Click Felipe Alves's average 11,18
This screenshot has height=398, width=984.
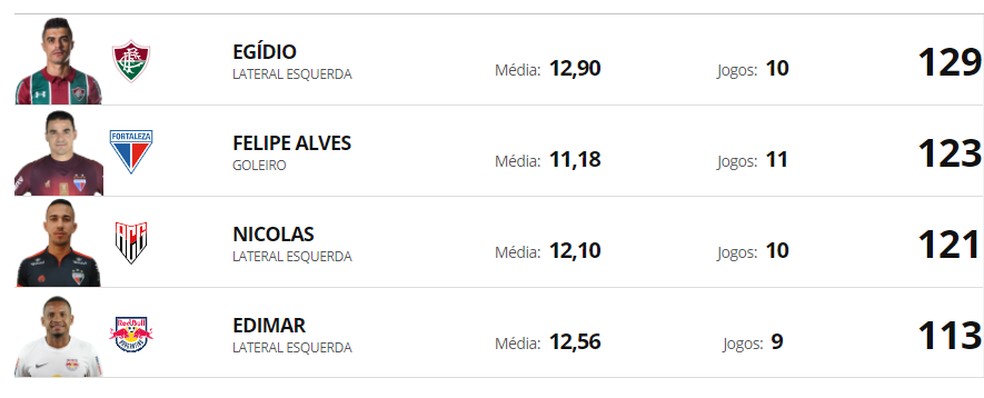(575, 159)
